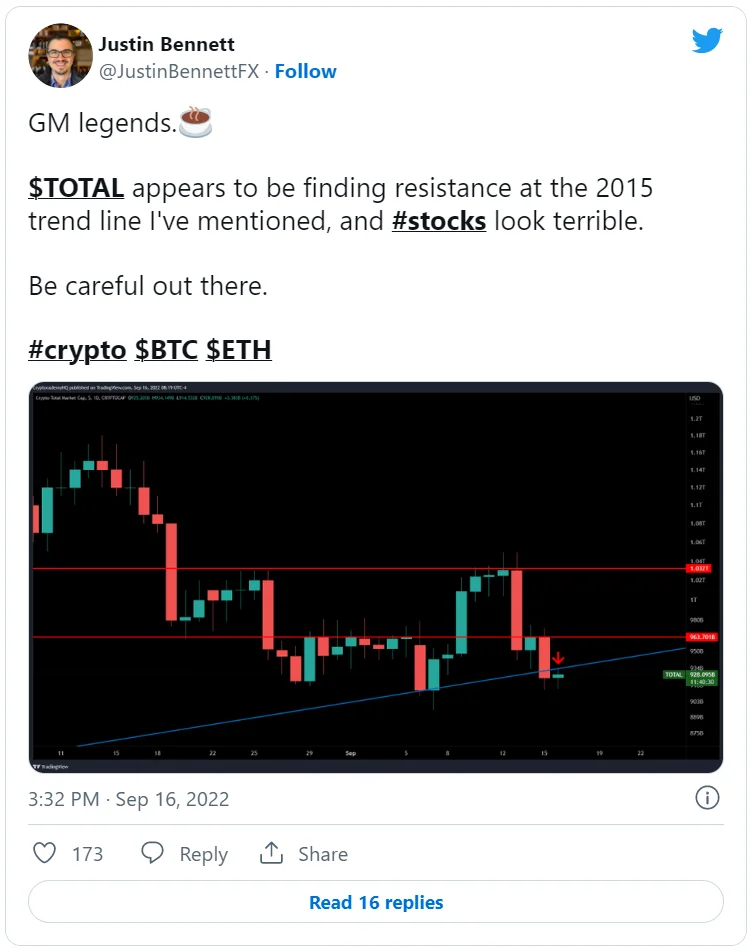Click the $BTC cashtag

pos(166,349)
